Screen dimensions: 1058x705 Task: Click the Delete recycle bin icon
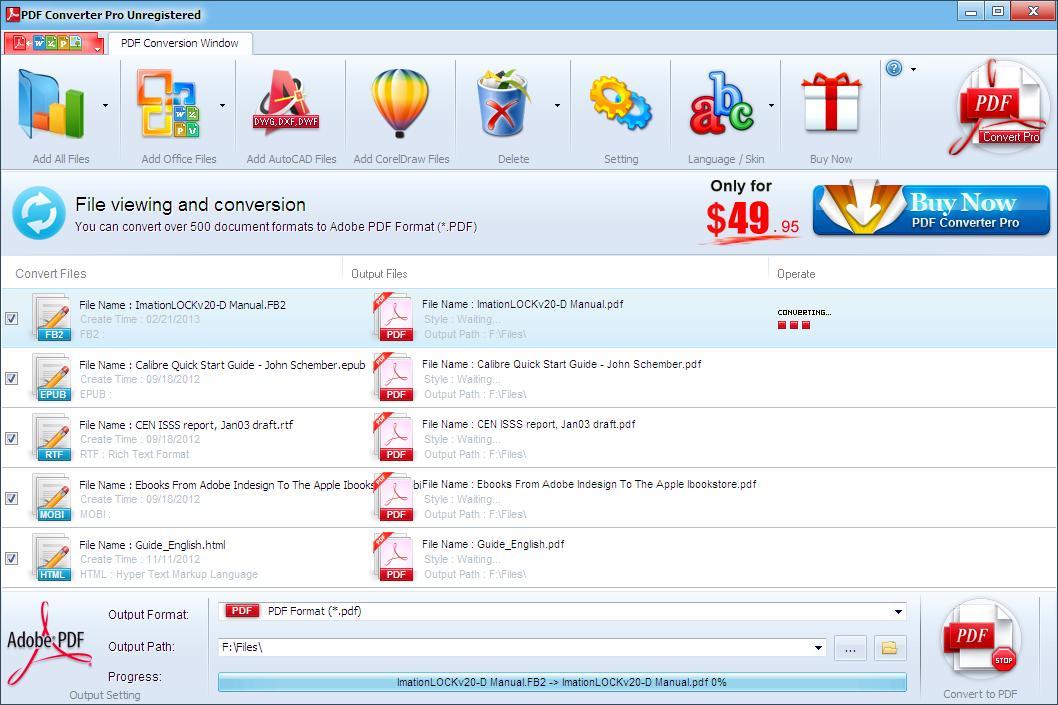click(x=503, y=105)
